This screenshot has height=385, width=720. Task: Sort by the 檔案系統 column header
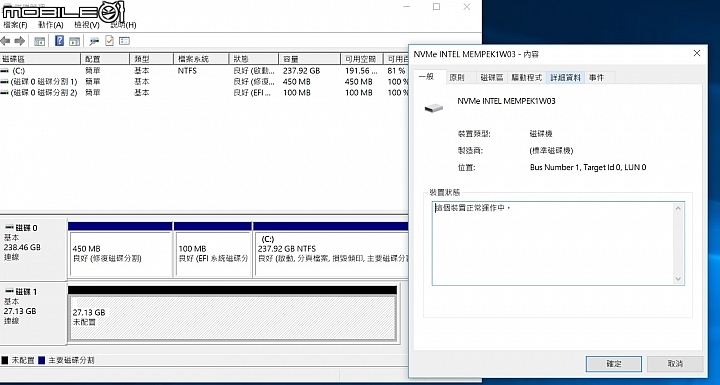[201, 59]
